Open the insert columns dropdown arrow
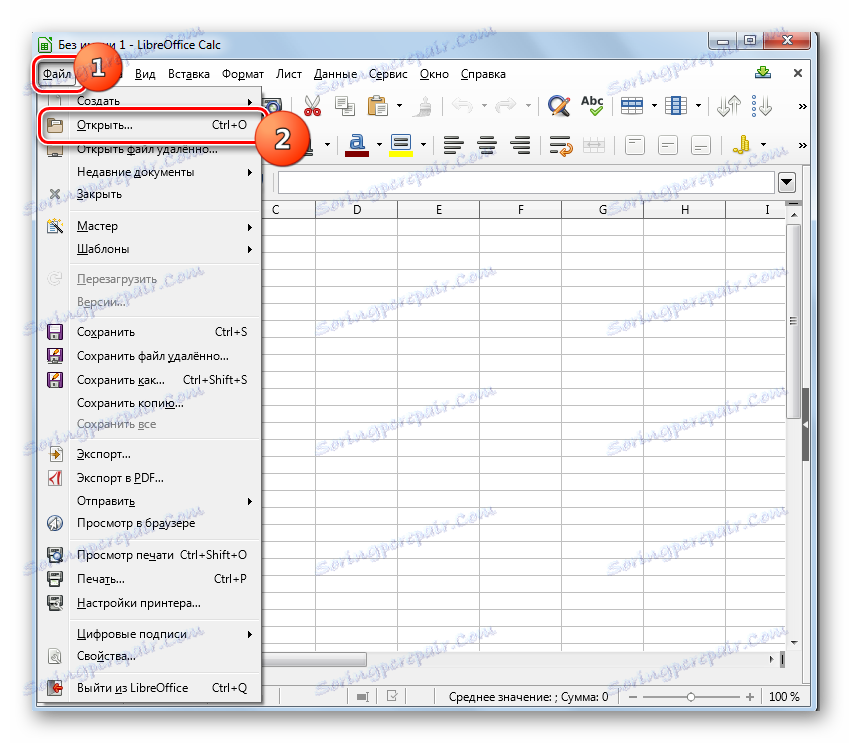852x743 pixels. 698,106
